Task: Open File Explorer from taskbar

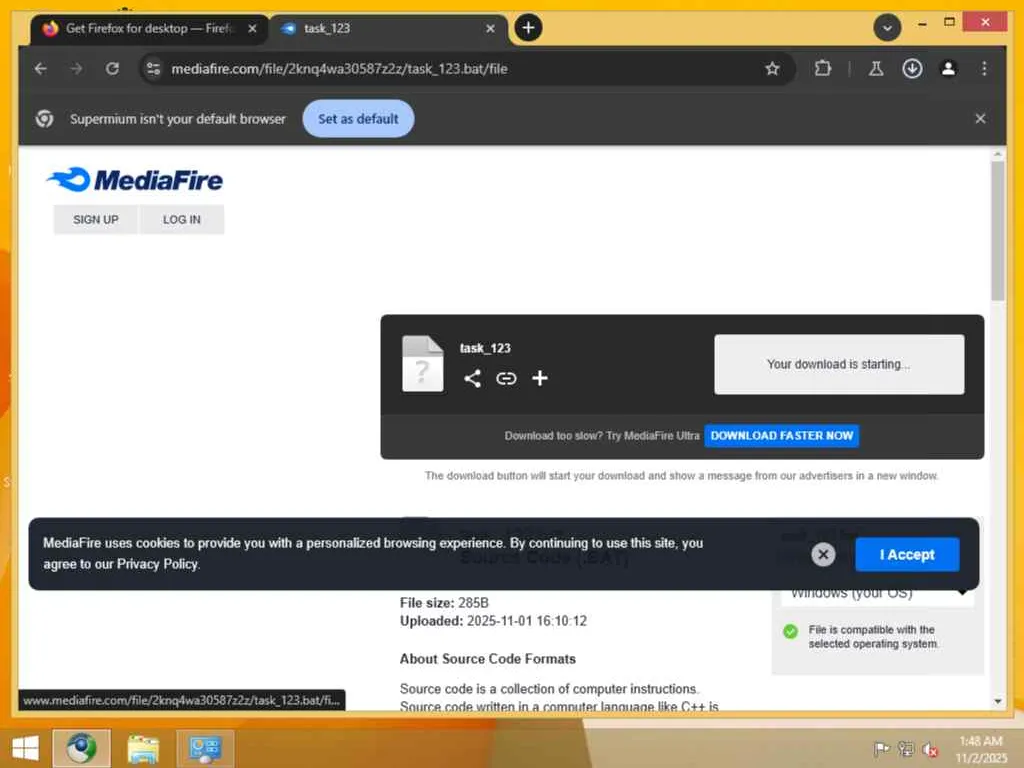Action: tap(144, 748)
